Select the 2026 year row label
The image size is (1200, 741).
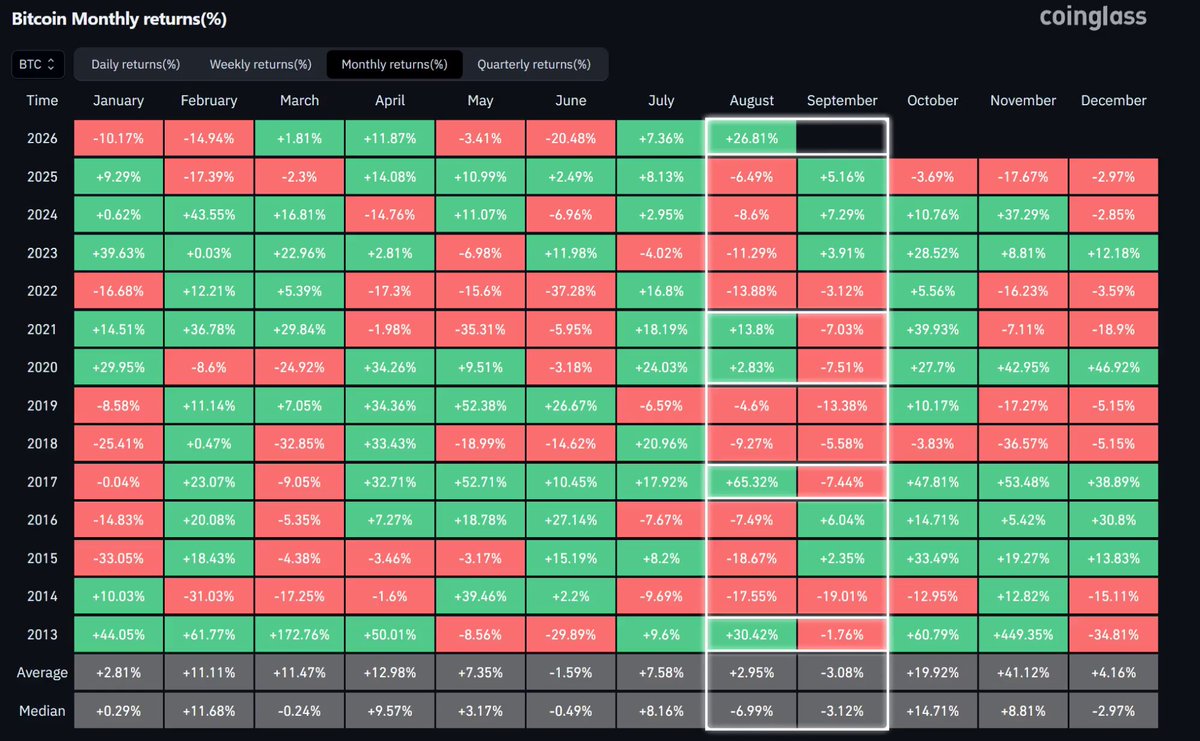point(43,139)
